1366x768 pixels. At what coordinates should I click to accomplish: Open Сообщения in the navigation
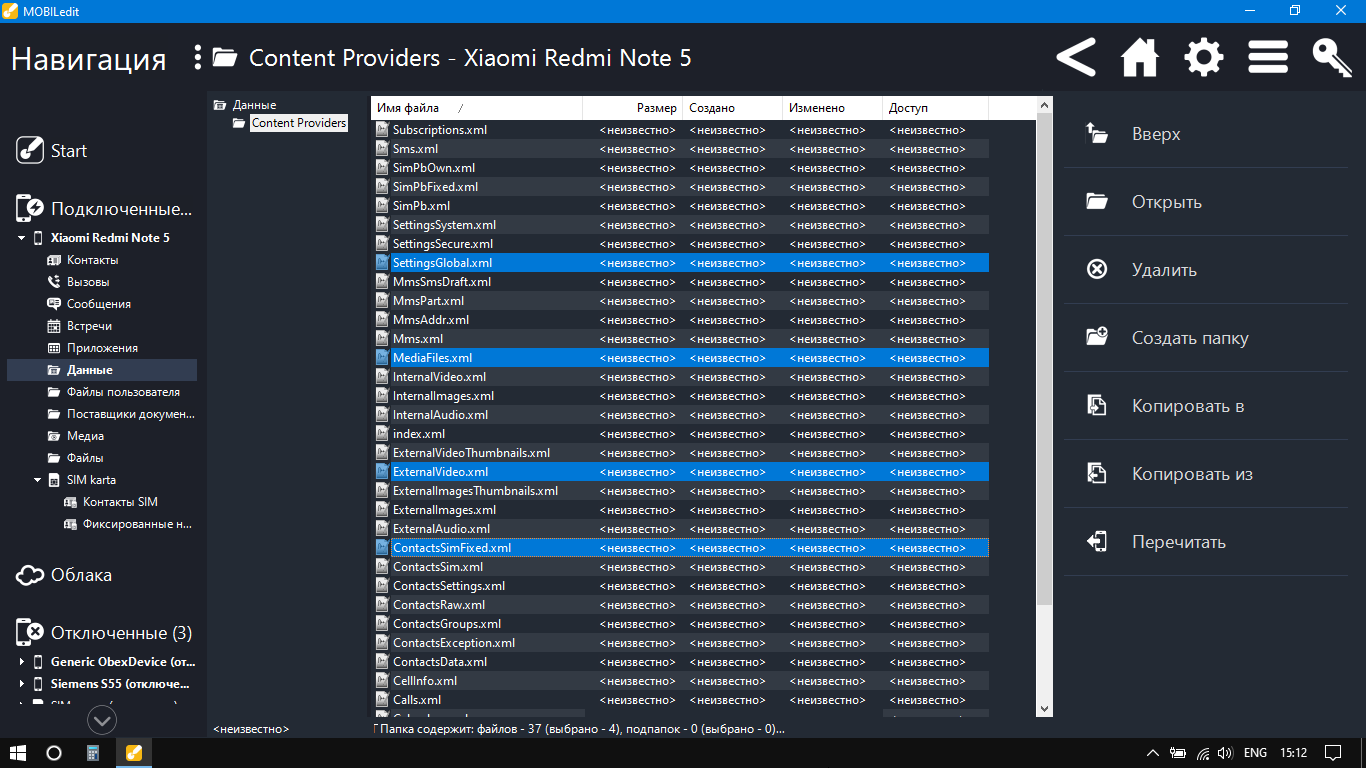[x=98, y=304]
